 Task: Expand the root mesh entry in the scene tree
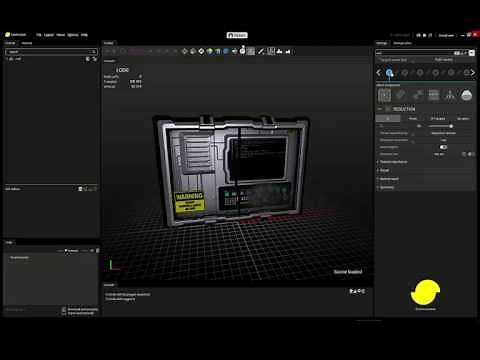point(7,59)
